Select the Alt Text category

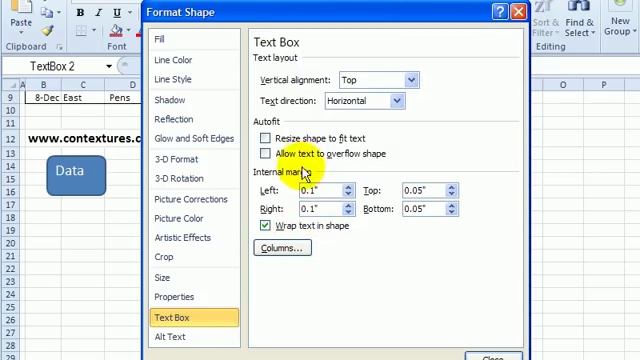coord(194,337)
